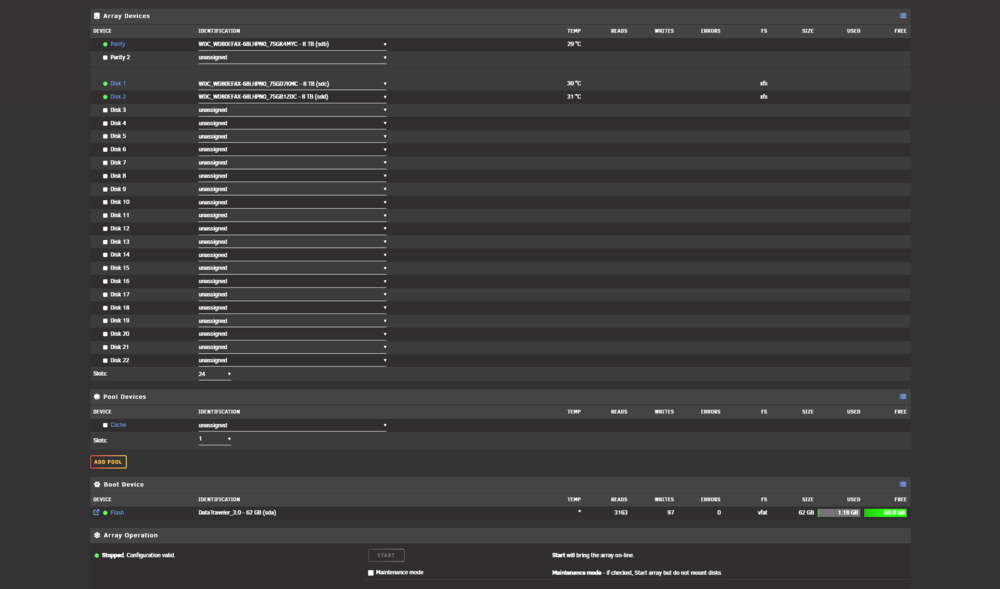Click the status square beside Disk 17
Viewport: 1000px width, 589px height.
[x=105, y=294]
